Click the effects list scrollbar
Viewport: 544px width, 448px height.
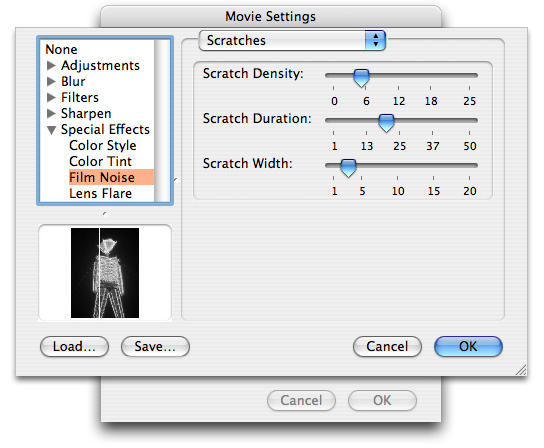[x=162, y=120]
